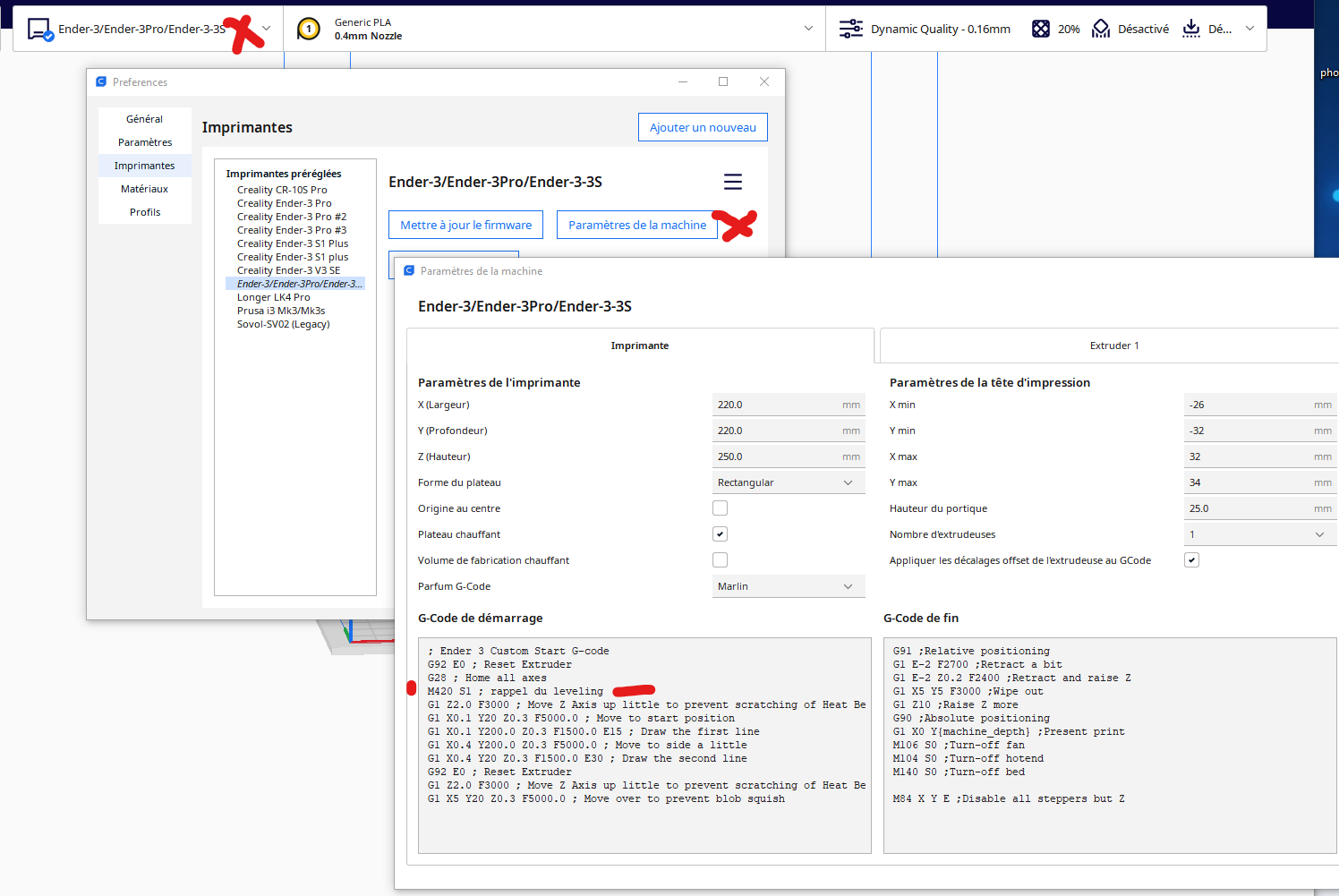The width and height of the screenshot is (1339, 896).
Task: Expand the printer selector dropdown arrow
Action: click(x=266, y=29)
